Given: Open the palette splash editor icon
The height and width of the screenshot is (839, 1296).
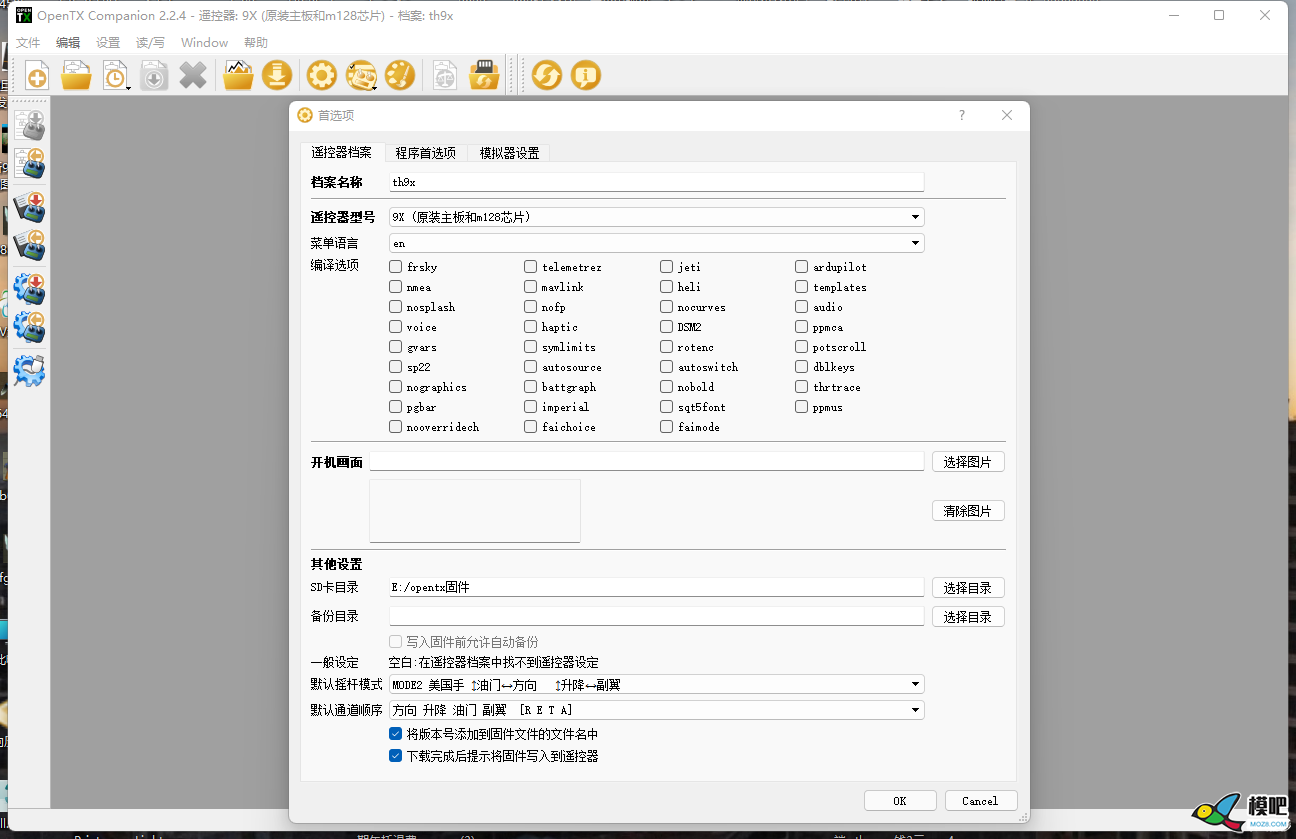Looking at the screenshot, I should [400, 75].
